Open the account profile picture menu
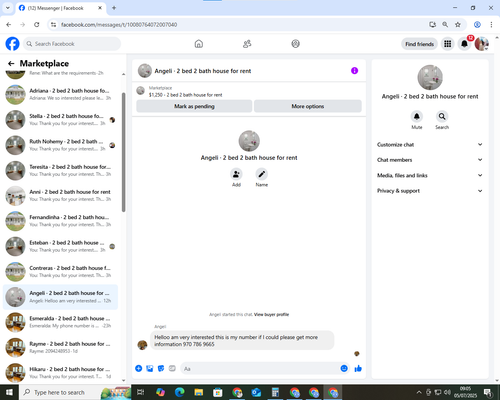Image resolution: width=500 pixels, height=400 pixels. (x=482, y=44)
